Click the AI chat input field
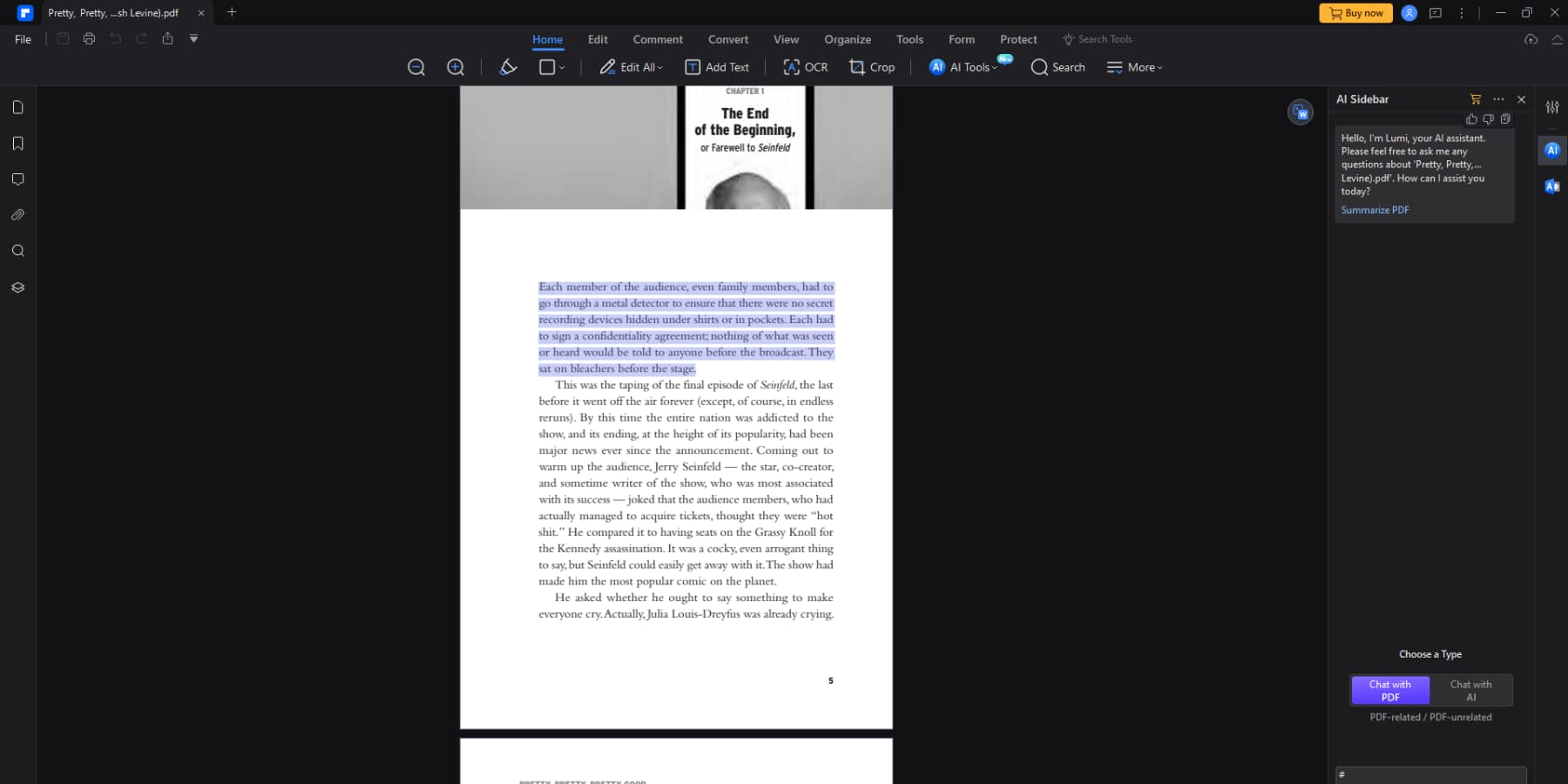This screenshot has width=1568, height=784. click(1431, 774)
